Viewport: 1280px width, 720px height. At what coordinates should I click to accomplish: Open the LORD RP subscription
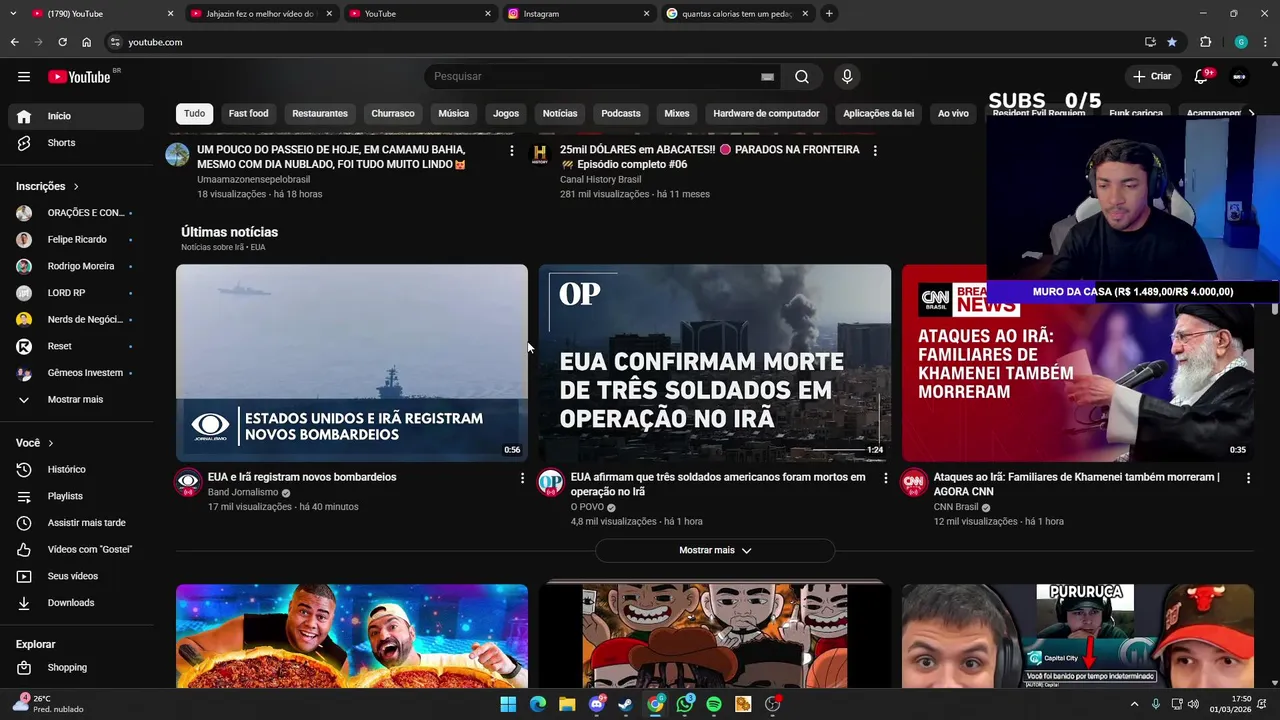(76, 293)
